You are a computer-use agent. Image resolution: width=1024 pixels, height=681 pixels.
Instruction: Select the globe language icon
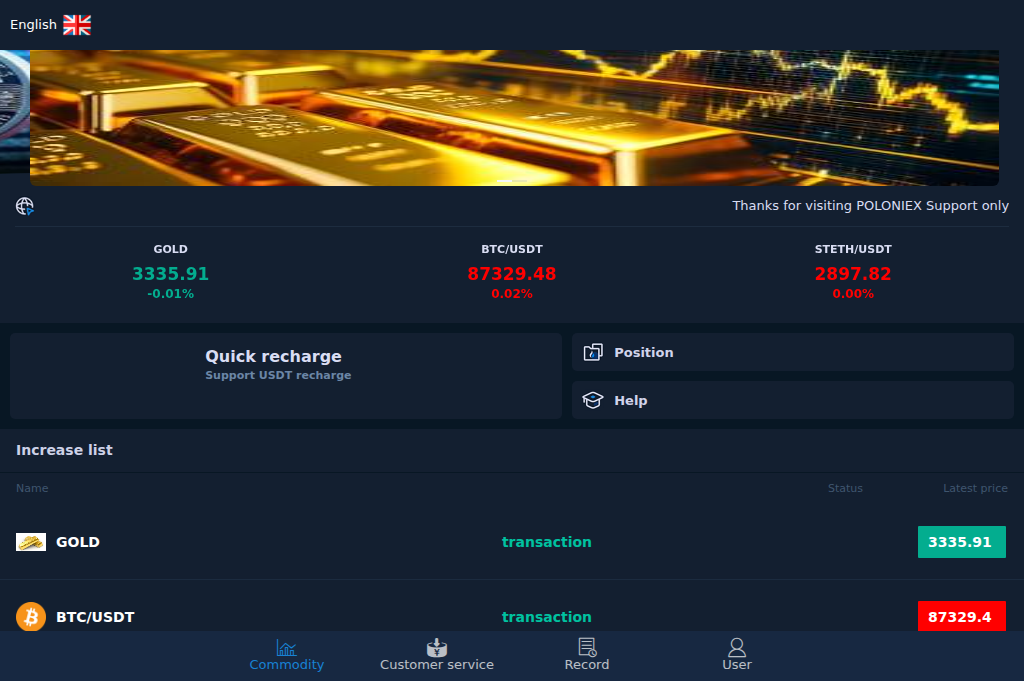point(25,206)
